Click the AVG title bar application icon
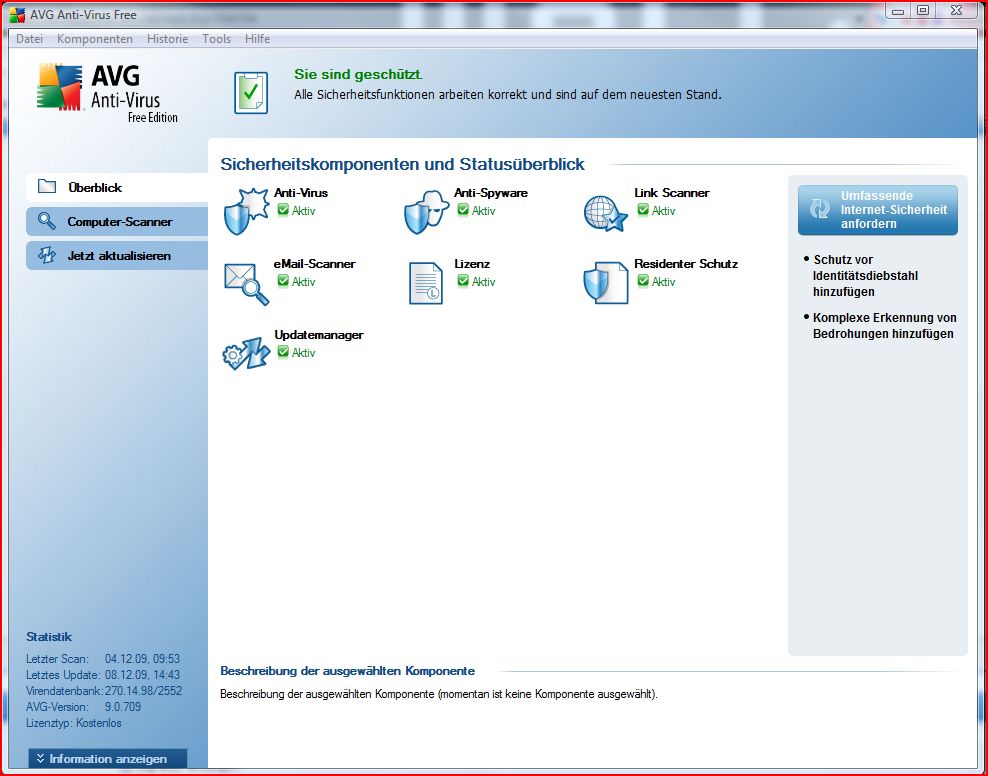 pos(18,14)
